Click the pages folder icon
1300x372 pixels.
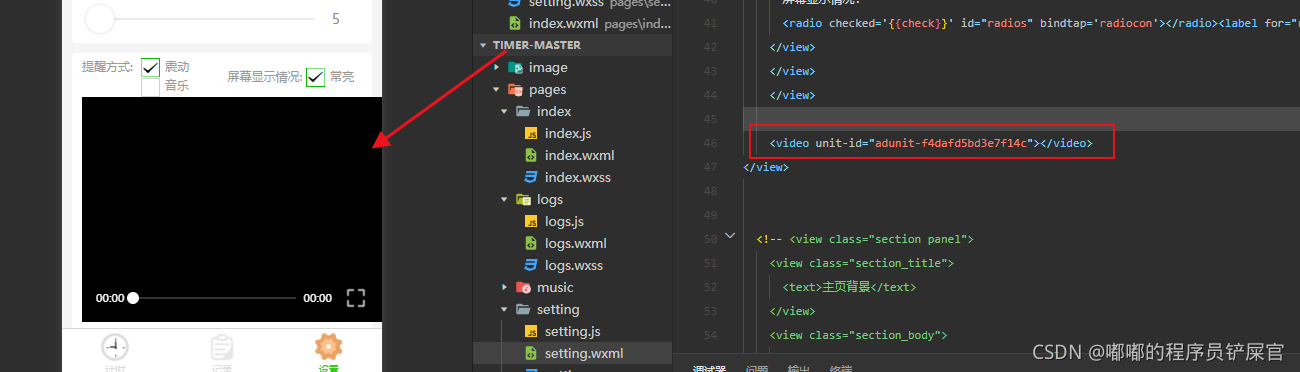tap(516, 89)
